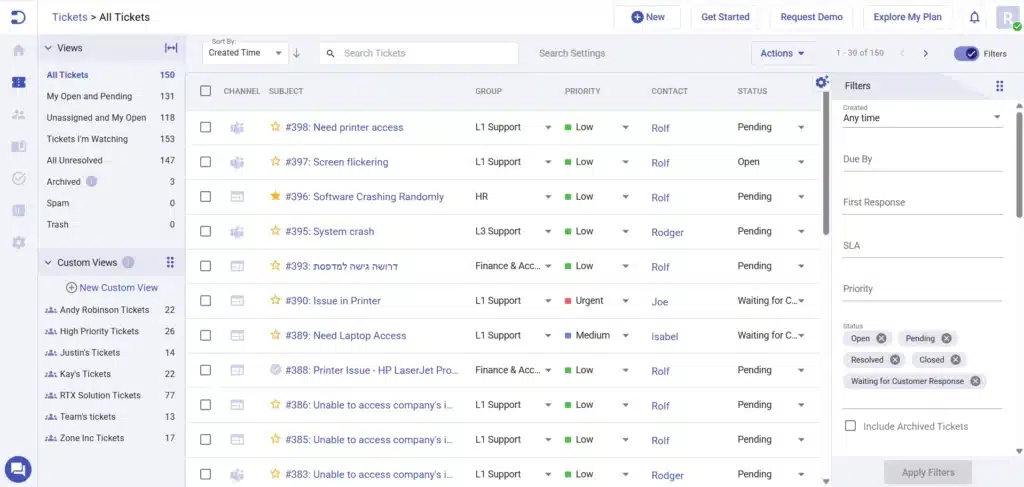Open the home icon in left sidebar
The width and height of the screenshot is (1024, 487).
click(x=19, y=50)
